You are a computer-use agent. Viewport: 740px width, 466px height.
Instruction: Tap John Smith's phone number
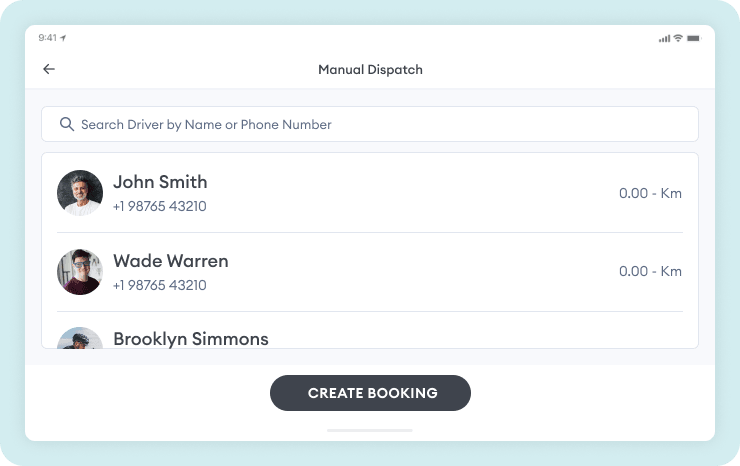[160, 206]
